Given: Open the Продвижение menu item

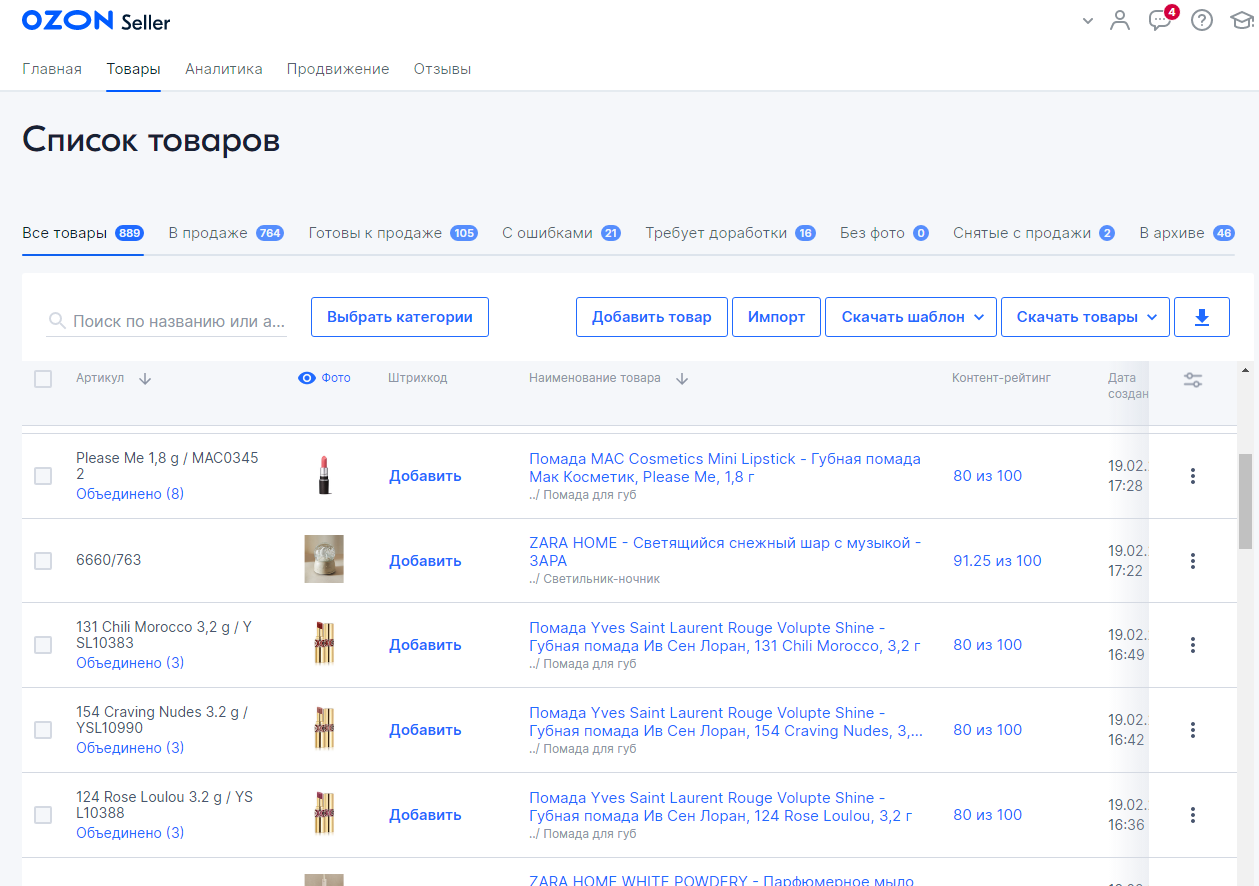Looking at the screenshot, I should pos(338,69).
